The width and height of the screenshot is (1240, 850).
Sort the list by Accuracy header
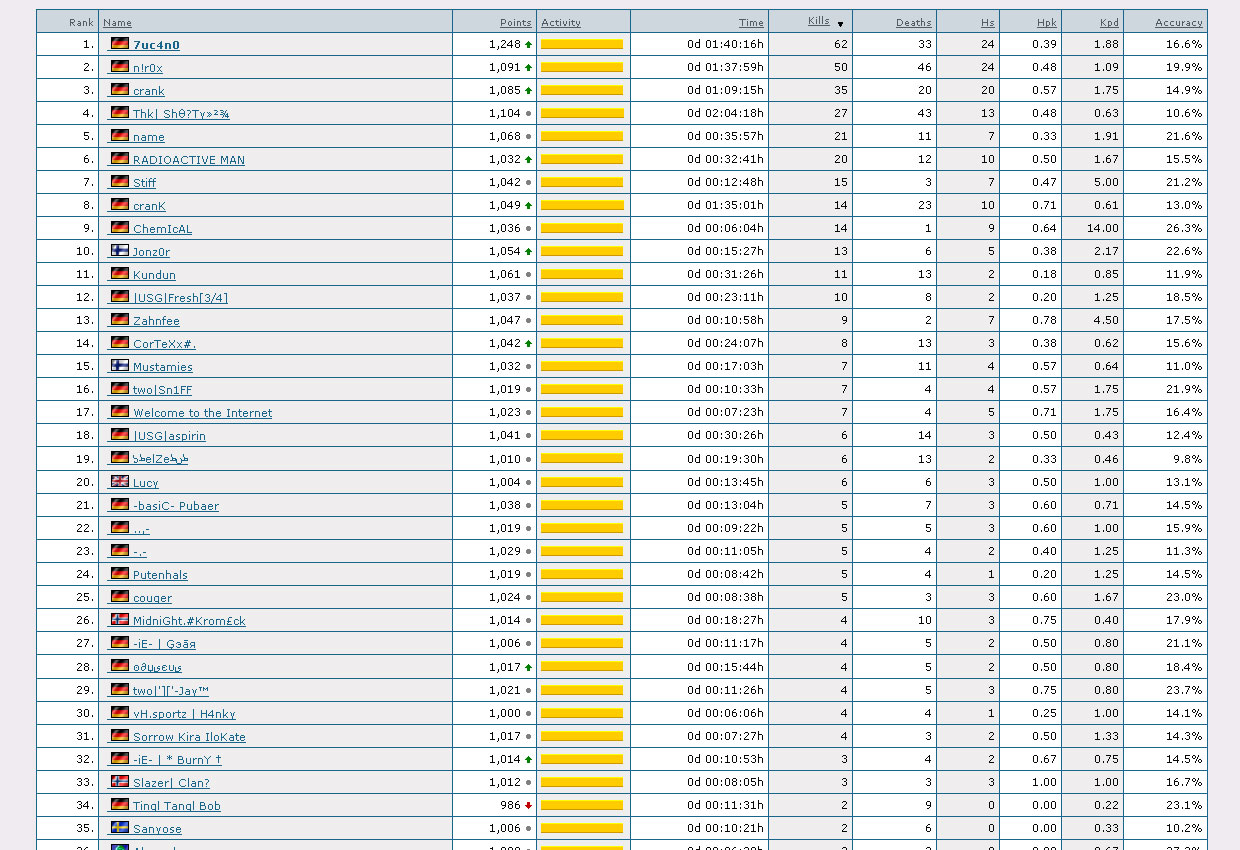1178,22
